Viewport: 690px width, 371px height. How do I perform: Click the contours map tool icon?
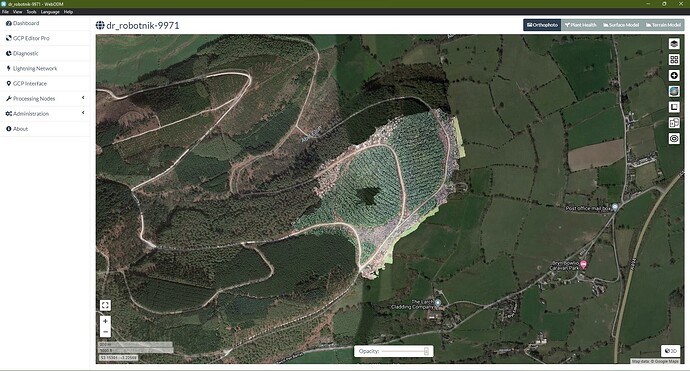pyautogui.click(x=674, y=139)
